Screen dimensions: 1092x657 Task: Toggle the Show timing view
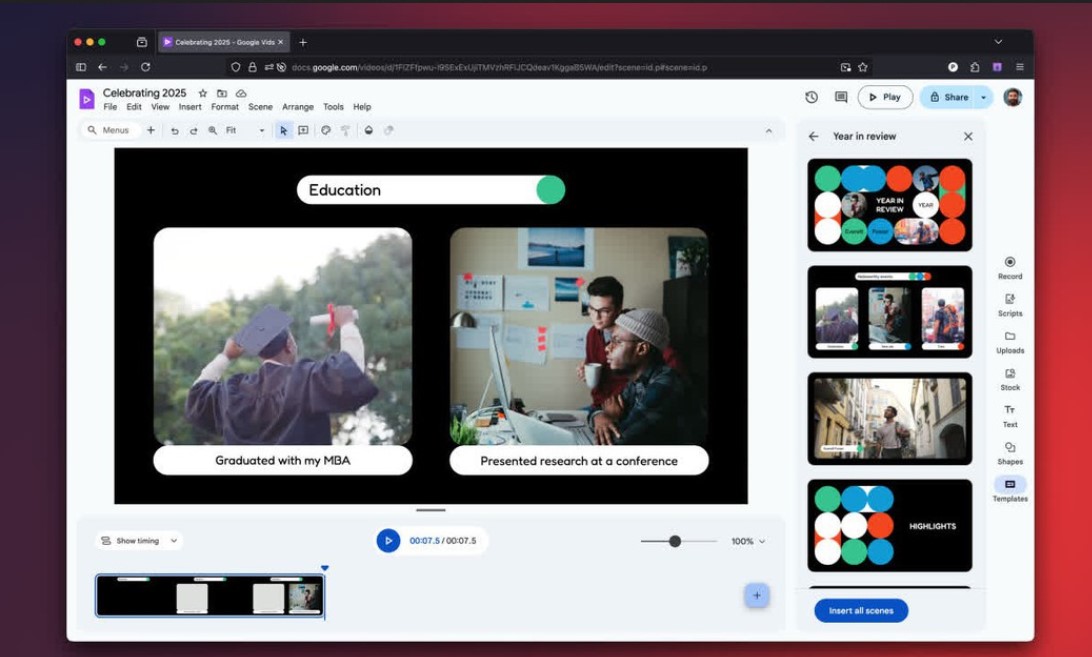(139, 541)
